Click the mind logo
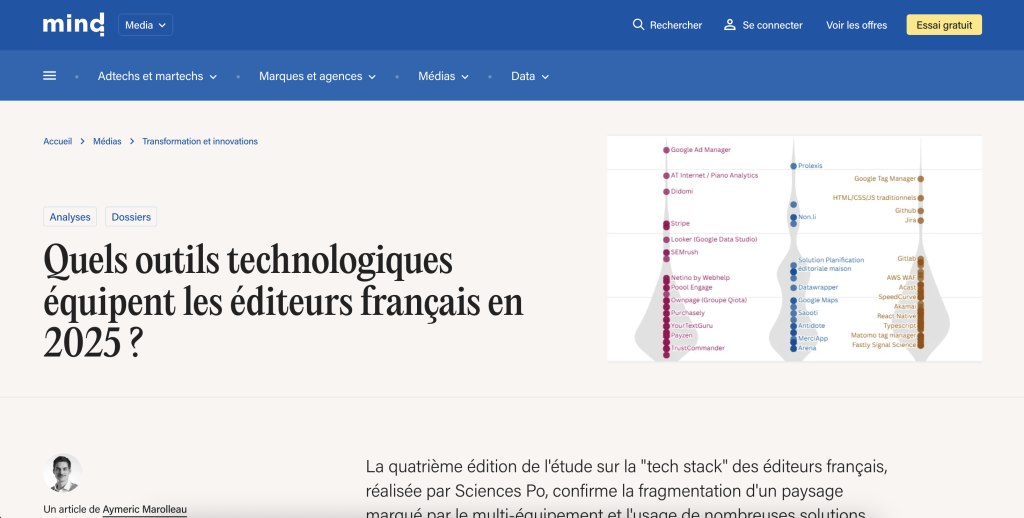 [x=73, y=25]
